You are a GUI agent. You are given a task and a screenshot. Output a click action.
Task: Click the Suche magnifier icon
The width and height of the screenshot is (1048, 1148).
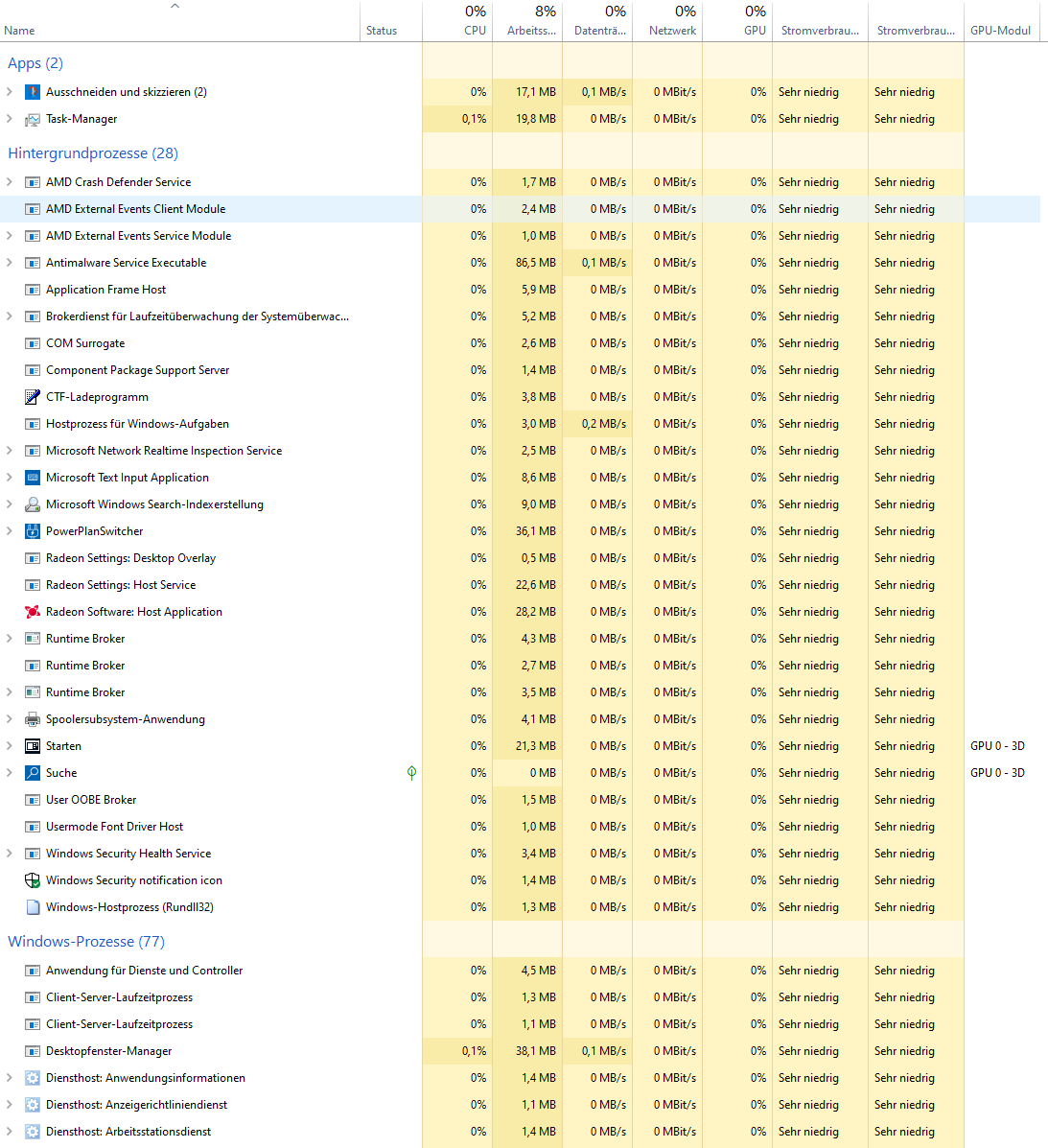coord(32,772)
